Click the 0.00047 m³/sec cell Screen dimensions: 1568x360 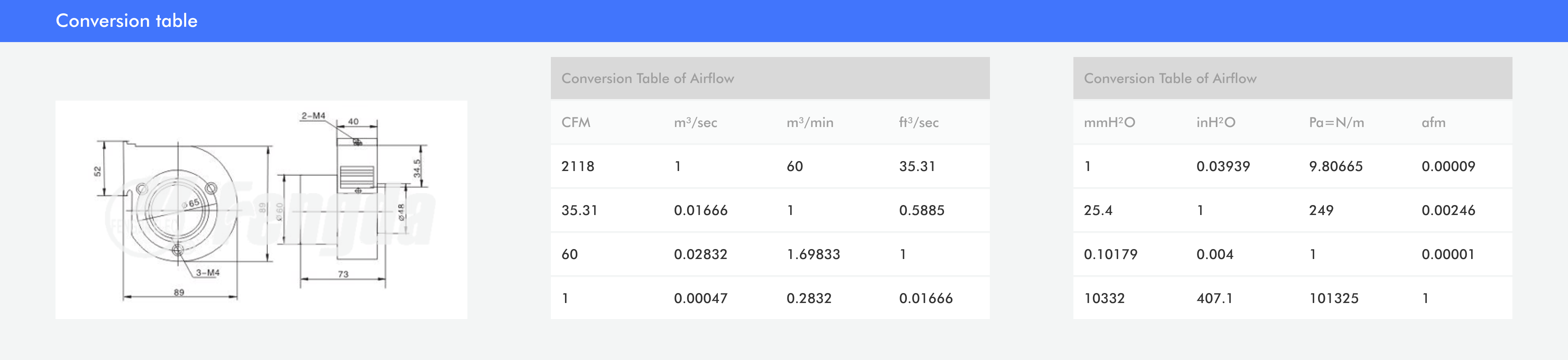click(701, 298)
